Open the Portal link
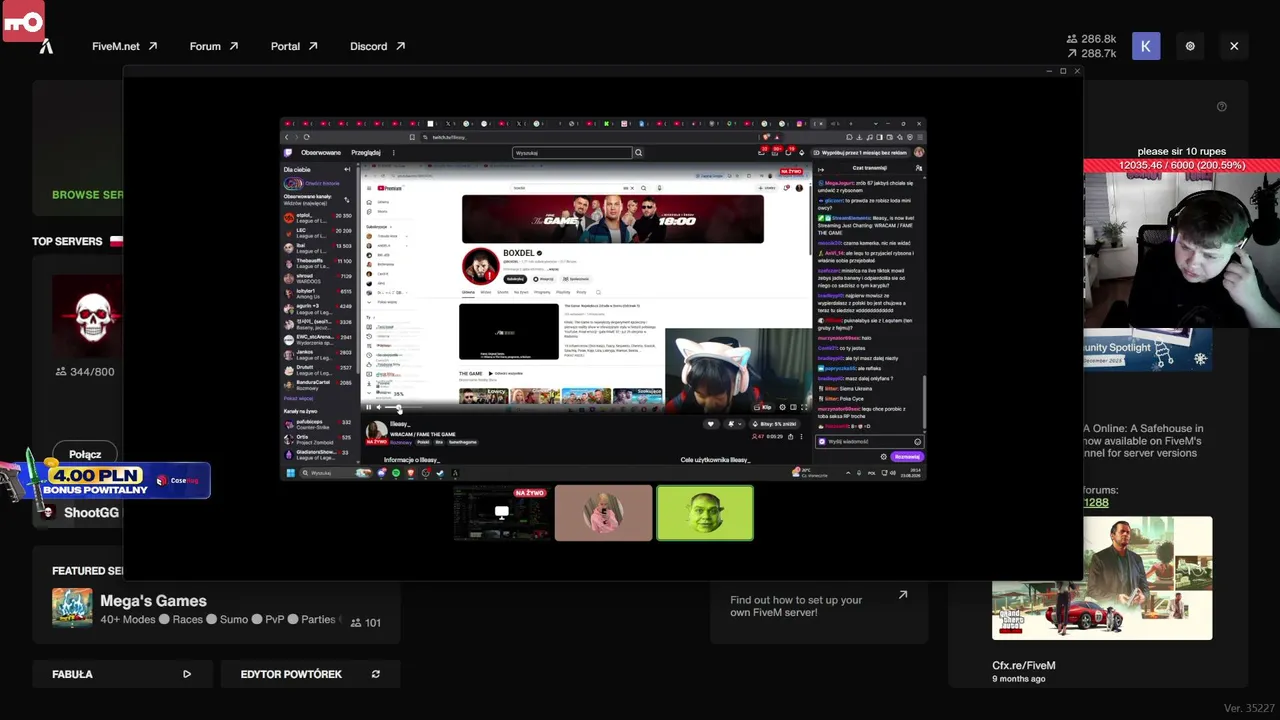The width and height of the screenshot is (1280, 720). [294, 46]
